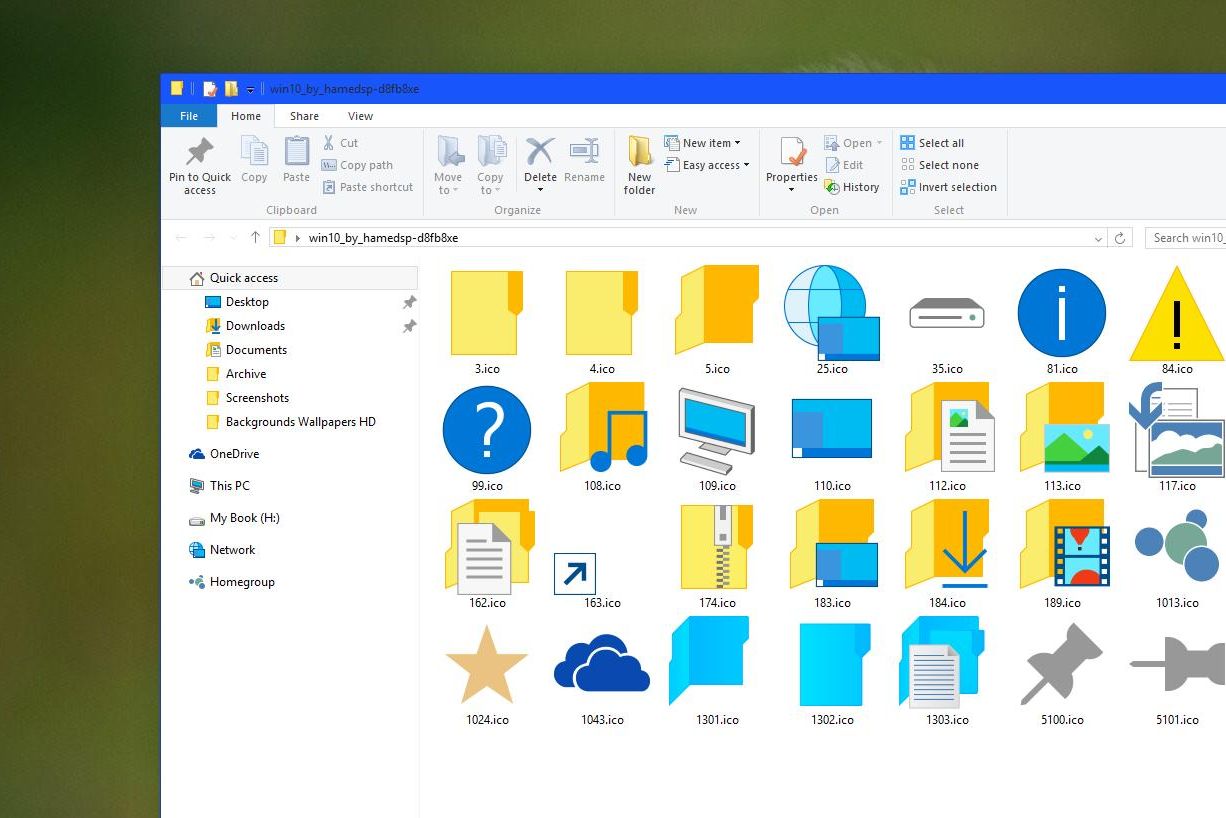Open the question mark icon file 99.ico
The image size is (1226, 818).
click(487, 428)
